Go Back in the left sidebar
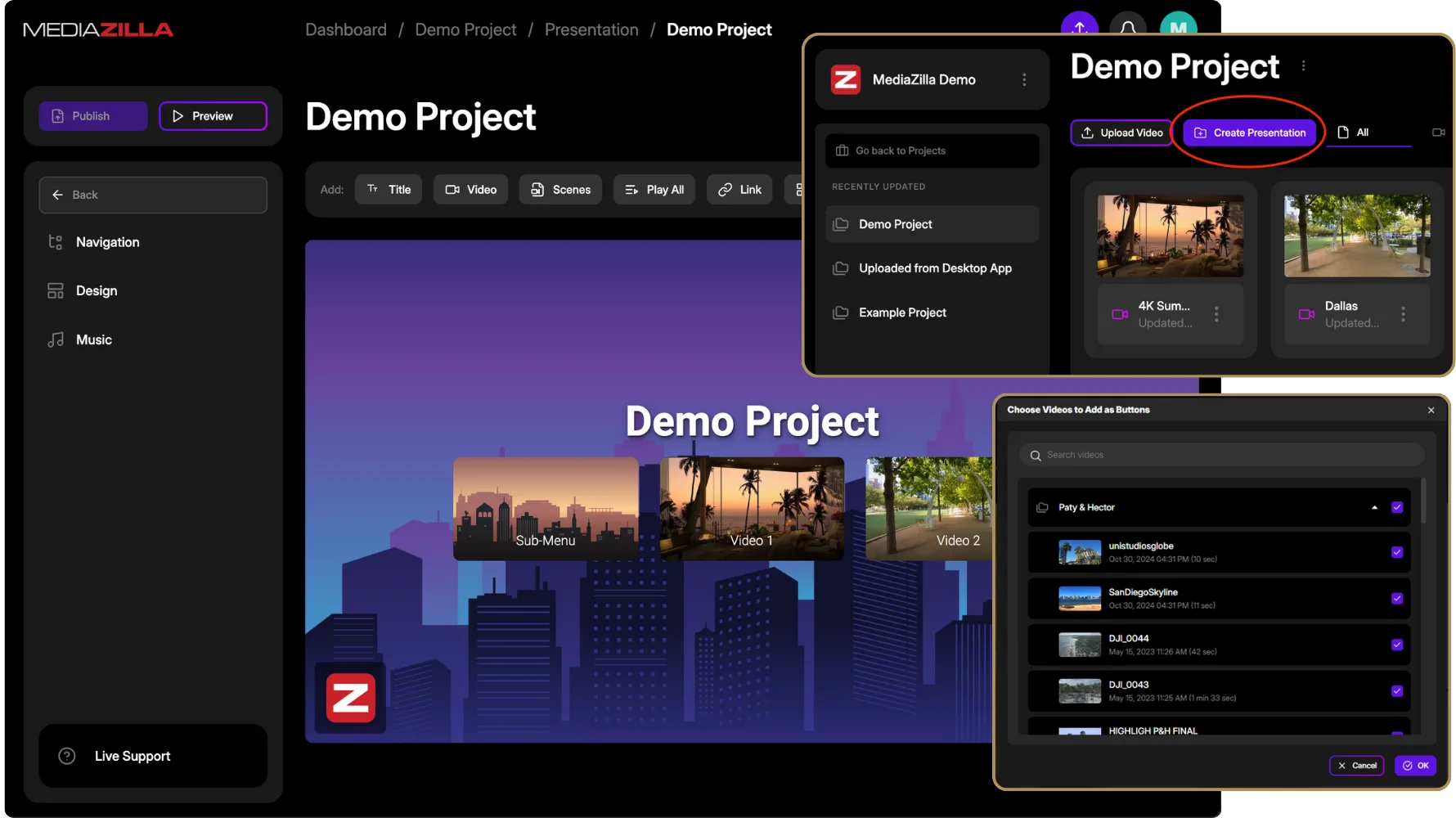This screenshot has height=818, width=1456. click(153, 195)
